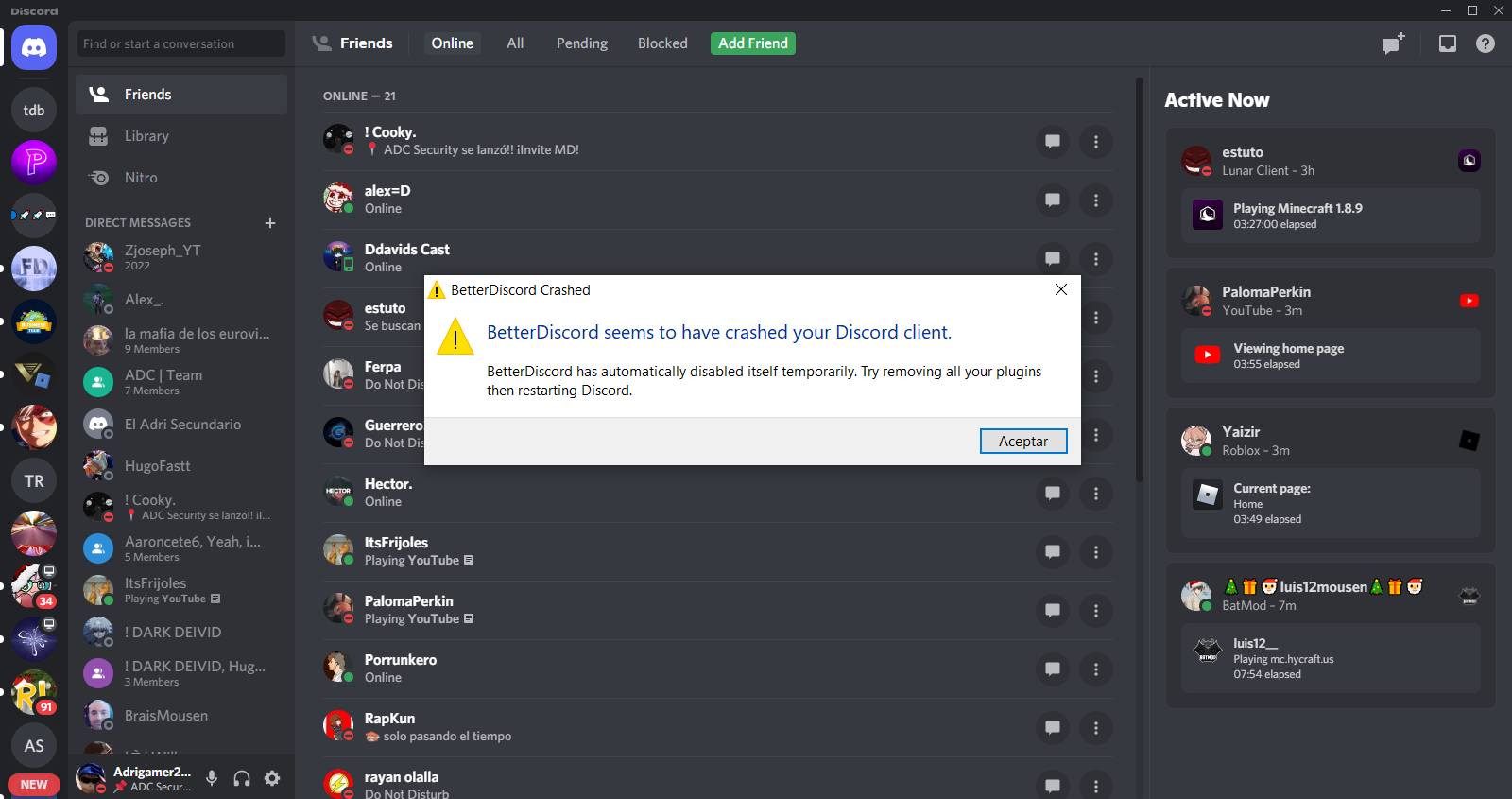Image resolution: width=1512 pixels, height=799 pixels.
Task: Open server with 91 notifications badge
Action: [x=34, y=692]
